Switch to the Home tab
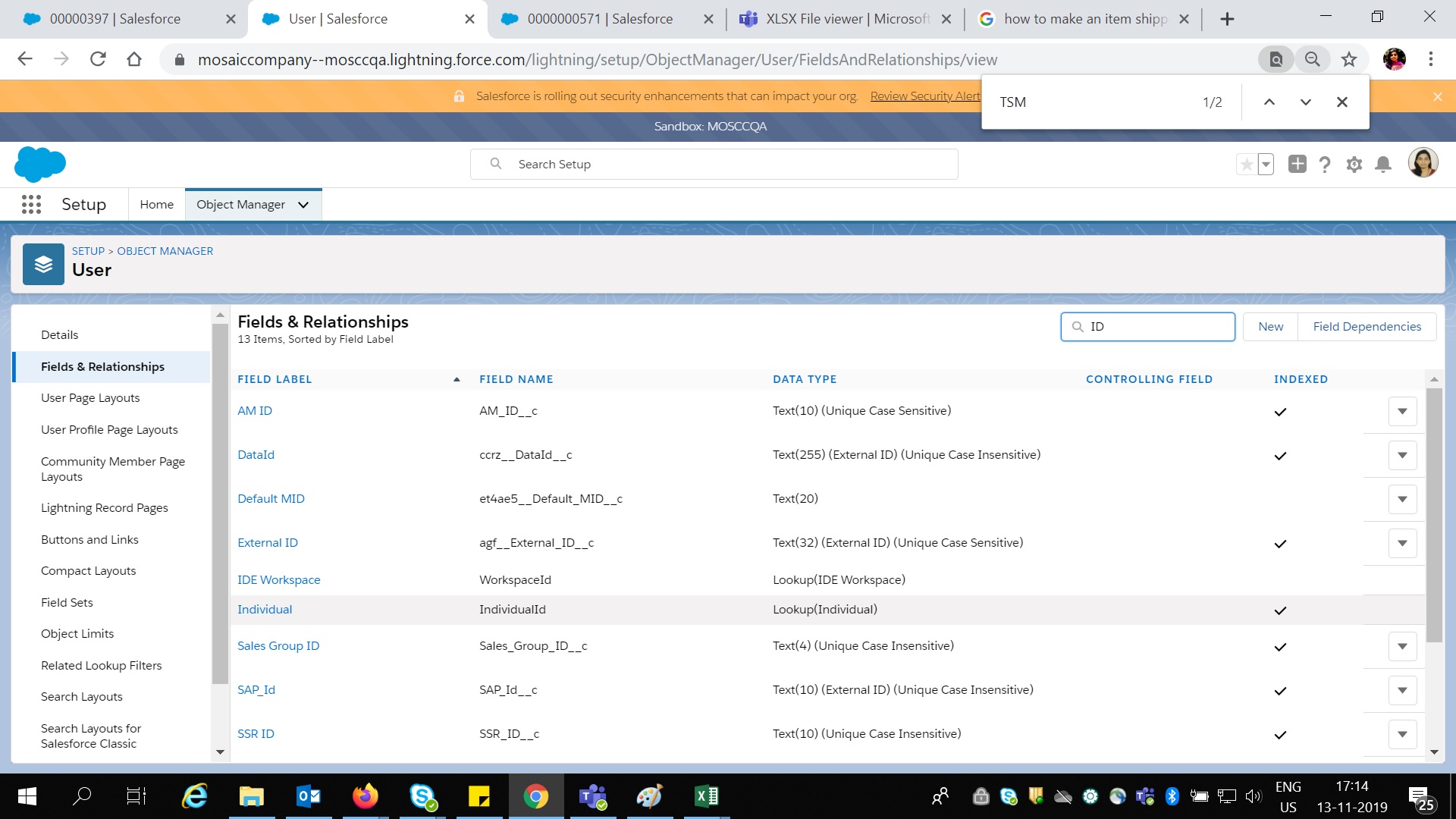Viewport: 1456px width, 819px height. (156, 205)
